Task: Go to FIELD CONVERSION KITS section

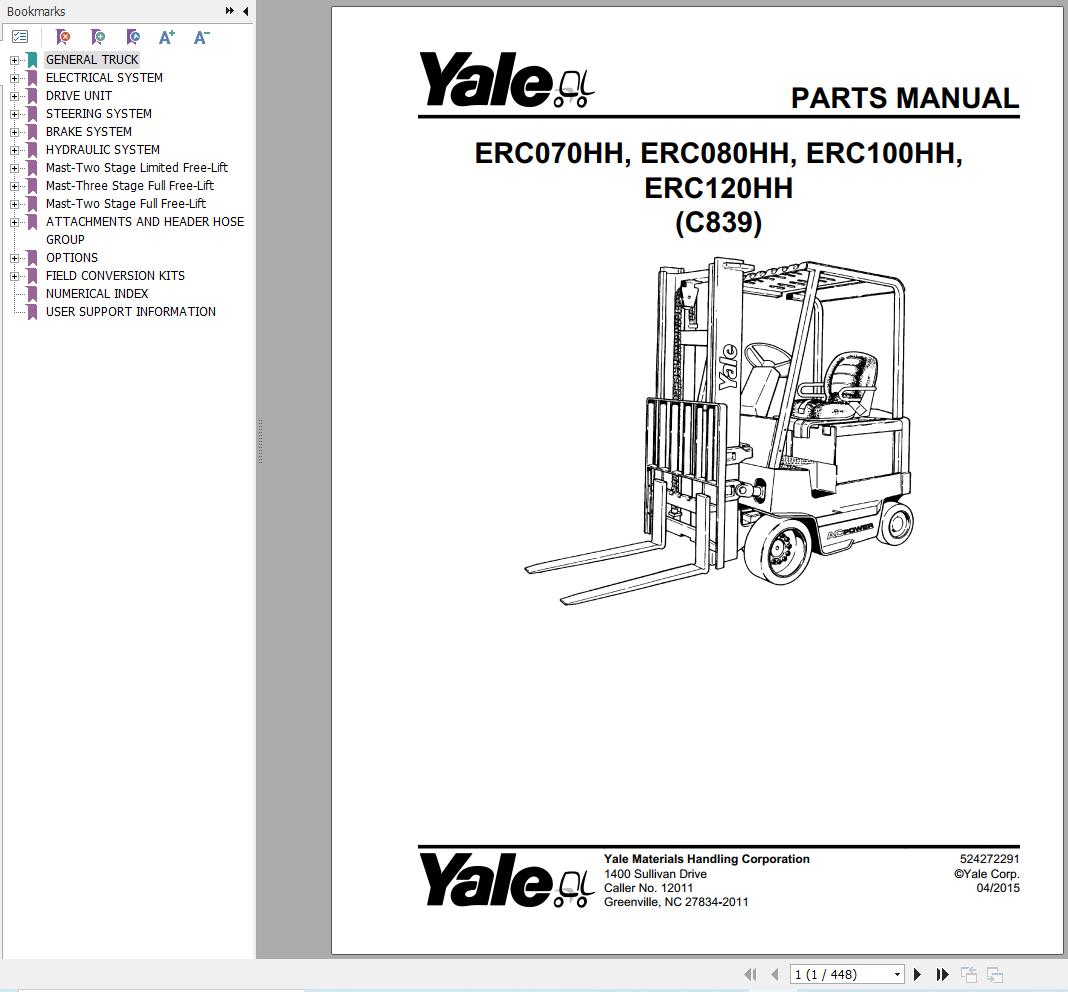Action: (x=115, y=275)
